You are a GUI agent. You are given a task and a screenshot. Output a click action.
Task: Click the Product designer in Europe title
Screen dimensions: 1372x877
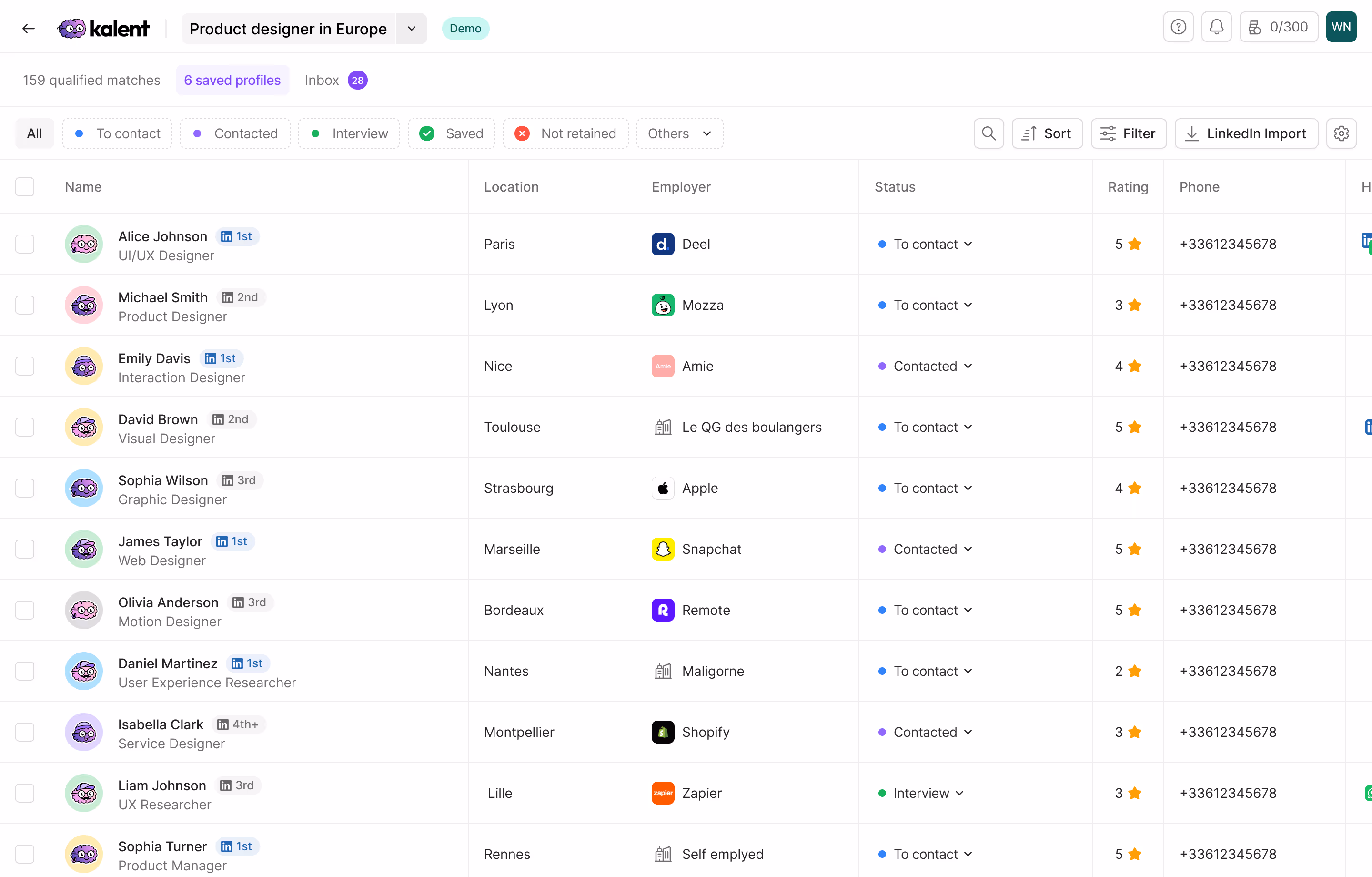288,29
